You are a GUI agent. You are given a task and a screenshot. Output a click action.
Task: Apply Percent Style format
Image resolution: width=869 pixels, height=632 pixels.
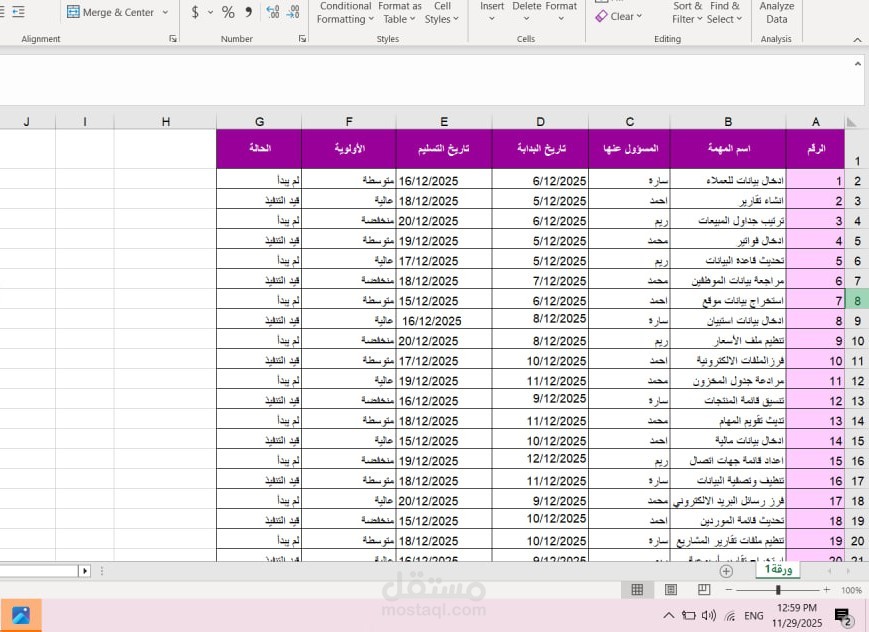point(228,12)
